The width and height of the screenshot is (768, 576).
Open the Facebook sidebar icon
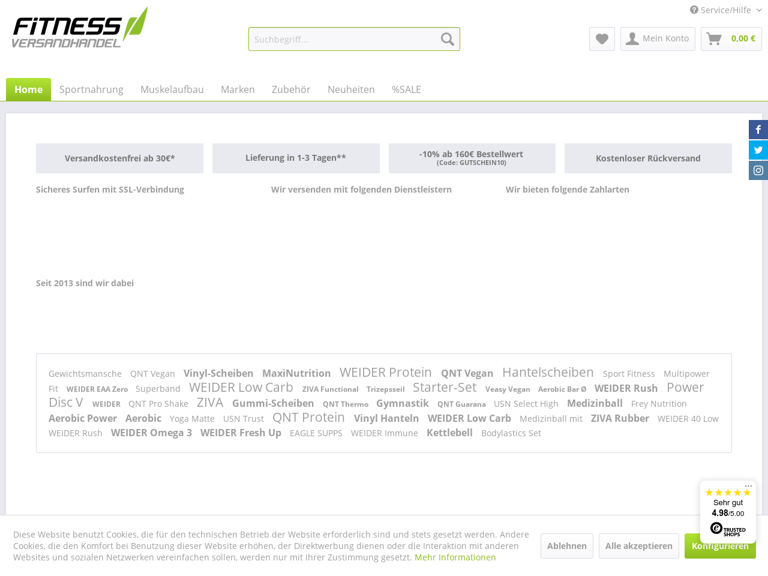[758, 130]
